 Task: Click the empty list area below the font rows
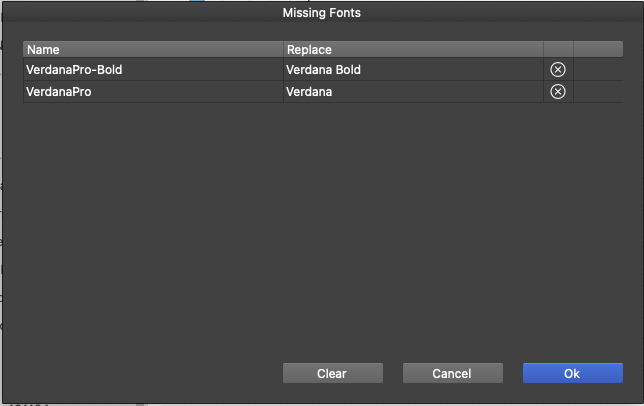click(323, 226)
